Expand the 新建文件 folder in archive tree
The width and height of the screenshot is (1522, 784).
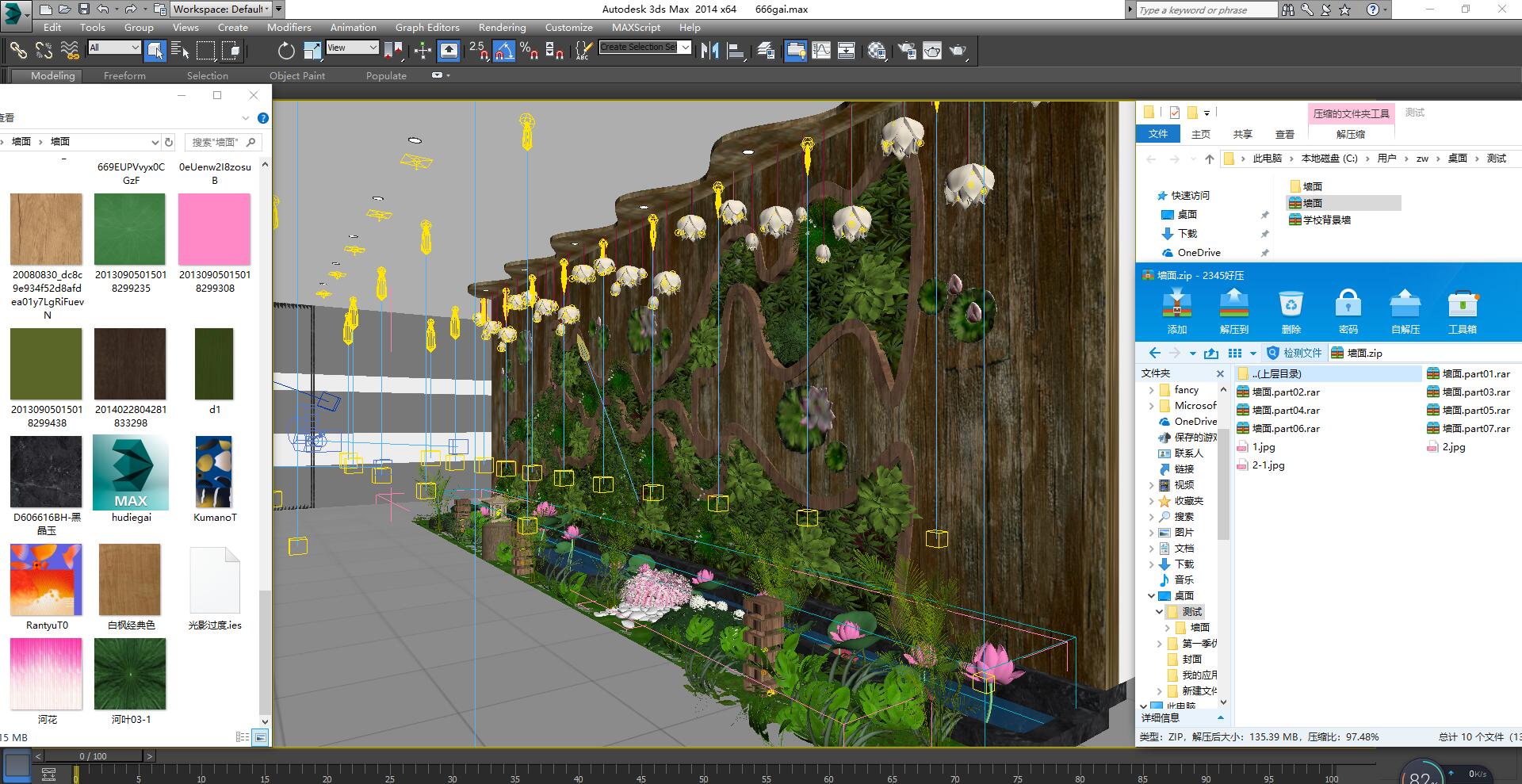pyautogui.click(x=1159, y=690)
